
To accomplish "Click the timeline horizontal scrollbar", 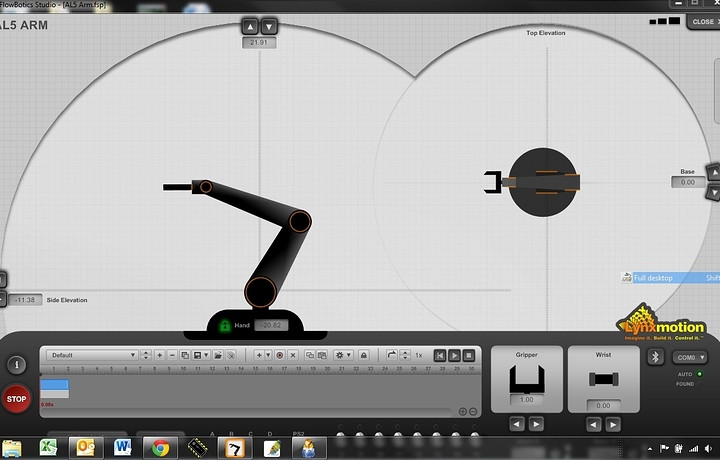I will 246,412.
